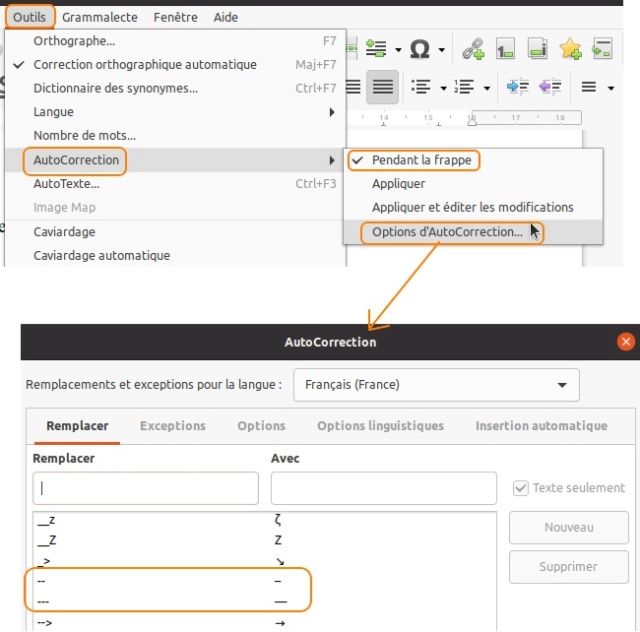640x632 pixels.
Task: Select Appliquer in AutoCorrection submenu
Action: click(x=473, y=184)
